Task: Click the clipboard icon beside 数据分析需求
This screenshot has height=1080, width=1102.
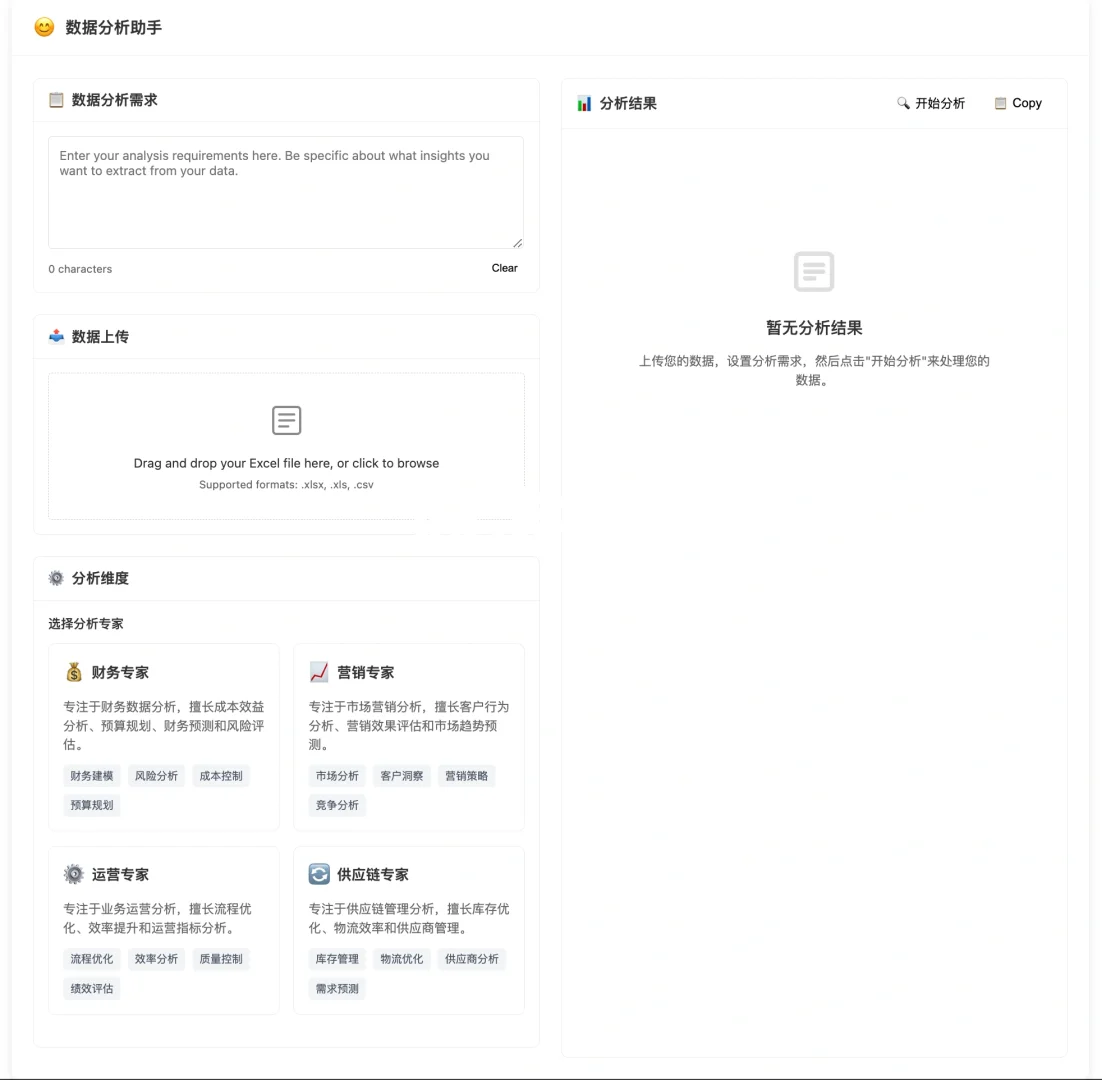Action: pos(56,100)
